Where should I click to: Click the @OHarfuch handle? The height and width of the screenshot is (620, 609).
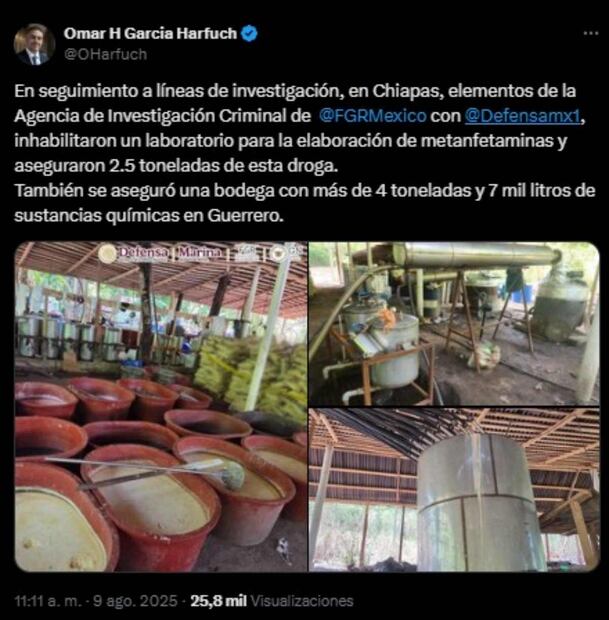pos(106,54)
